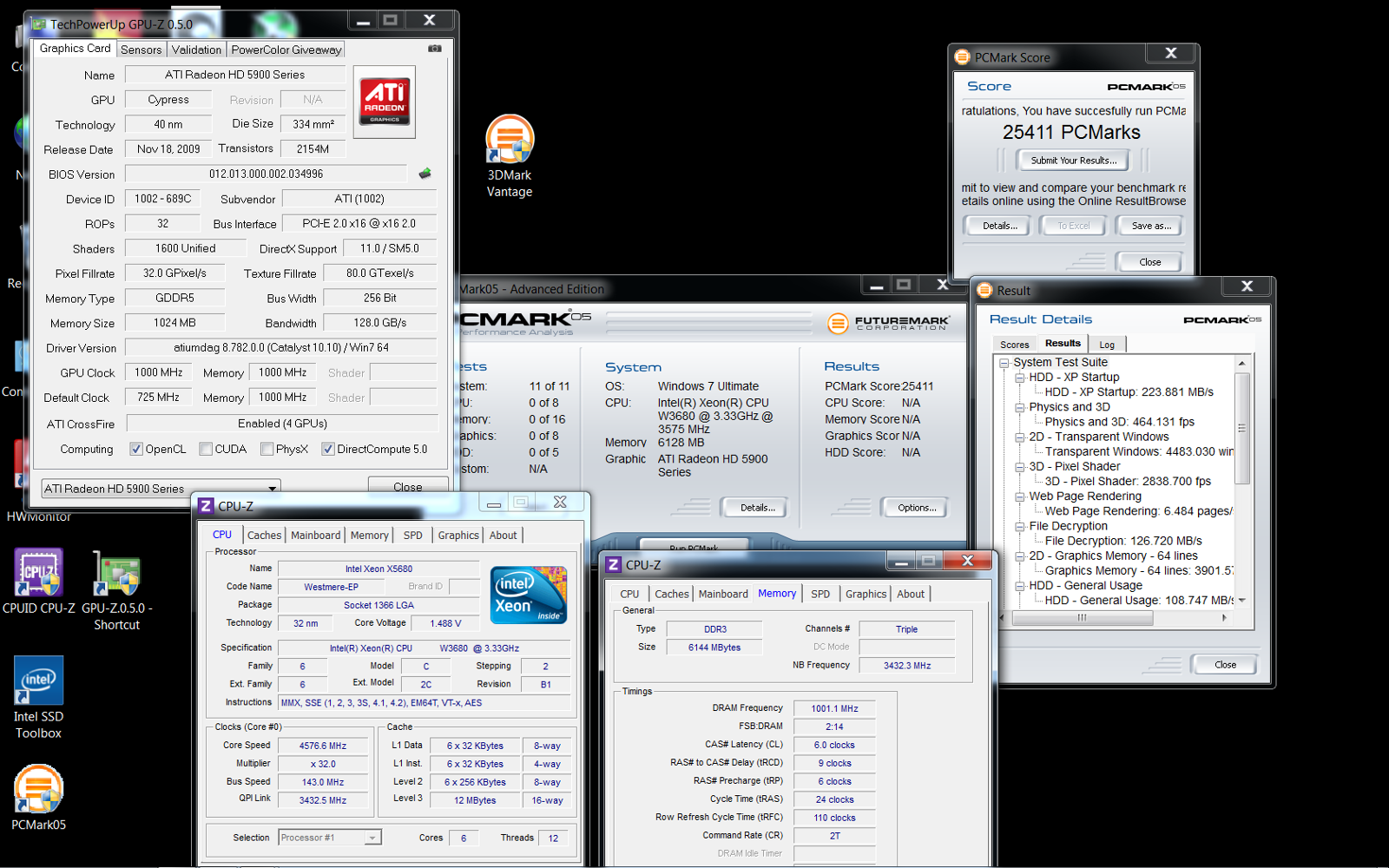Toggle the CUDA checkbox in GPU-Z

pos(206,449)
